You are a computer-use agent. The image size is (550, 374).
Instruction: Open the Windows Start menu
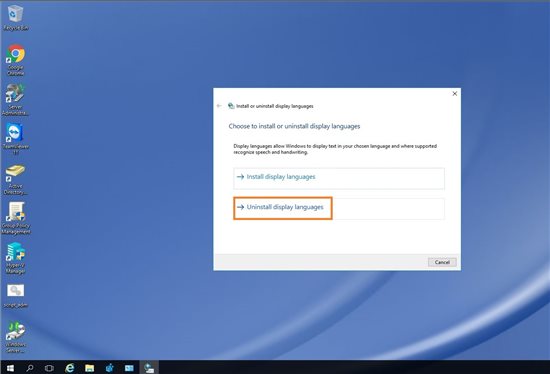(x=10, y=368)
